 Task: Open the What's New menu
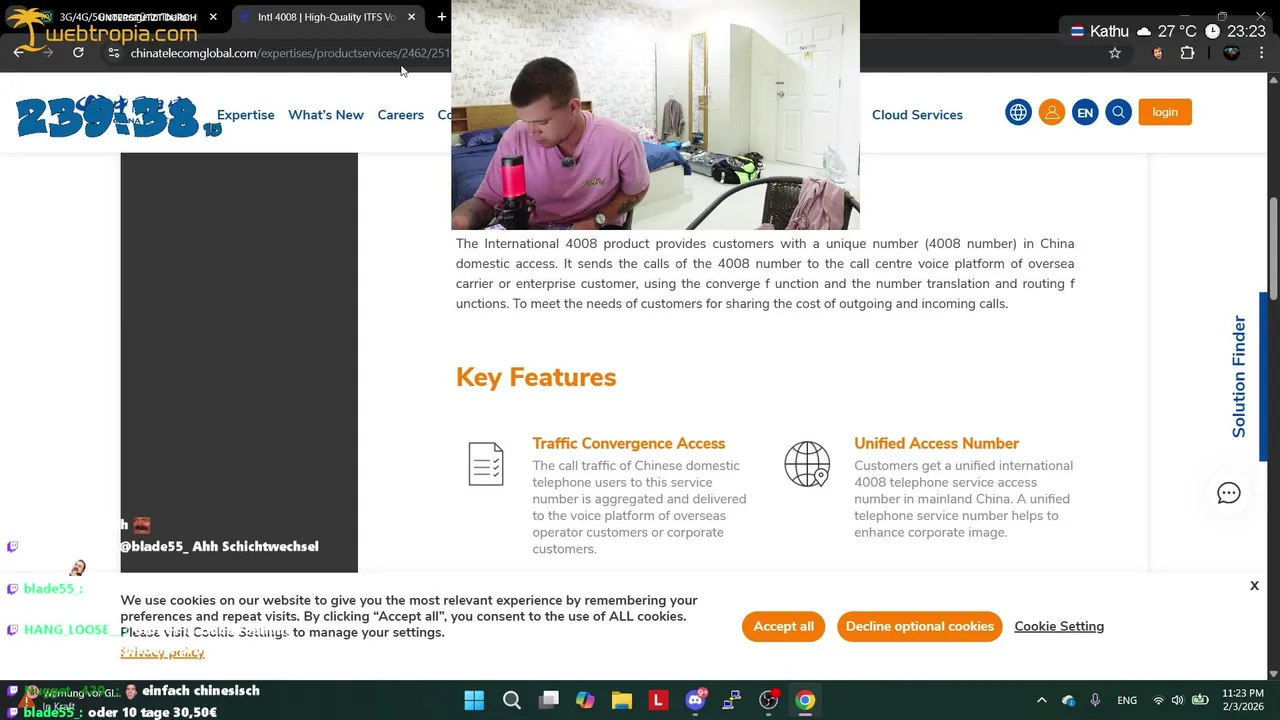(x=326, y=115)
